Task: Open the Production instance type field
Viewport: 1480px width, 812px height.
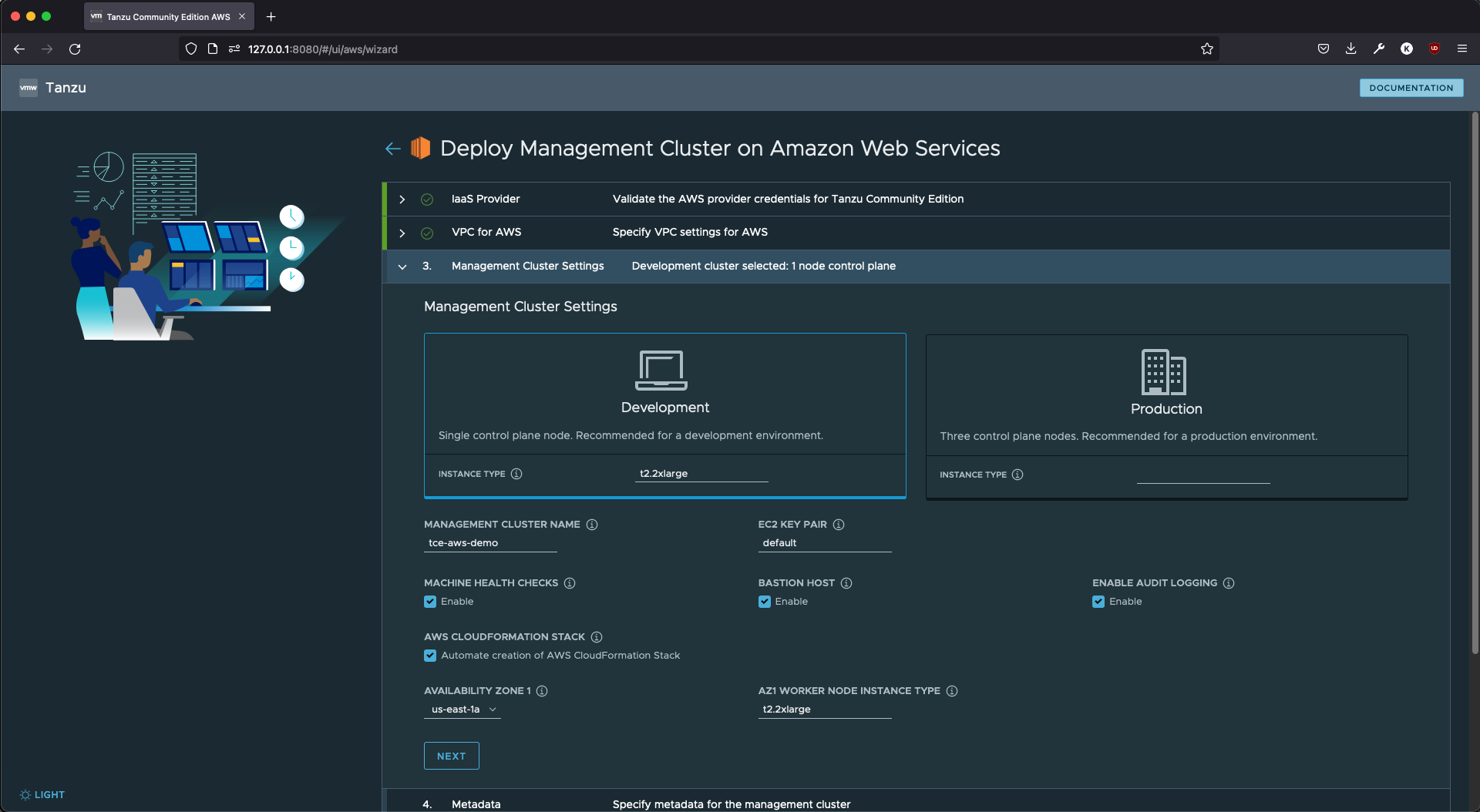Action: [x=1203, y=475]
